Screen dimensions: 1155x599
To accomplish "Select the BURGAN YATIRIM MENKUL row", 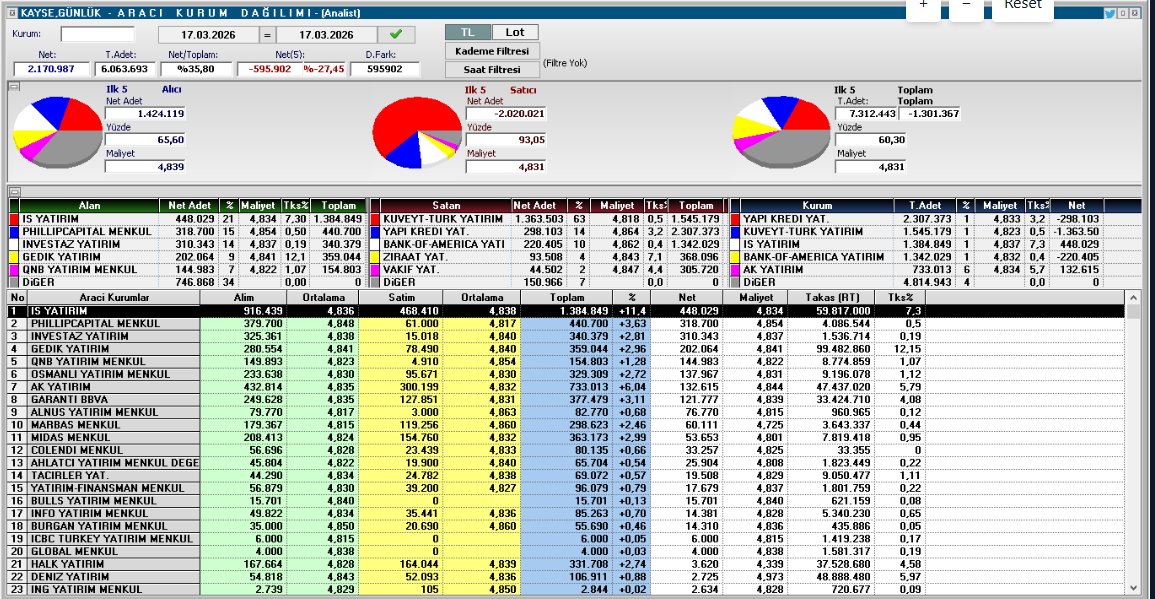I will point(566,526).
